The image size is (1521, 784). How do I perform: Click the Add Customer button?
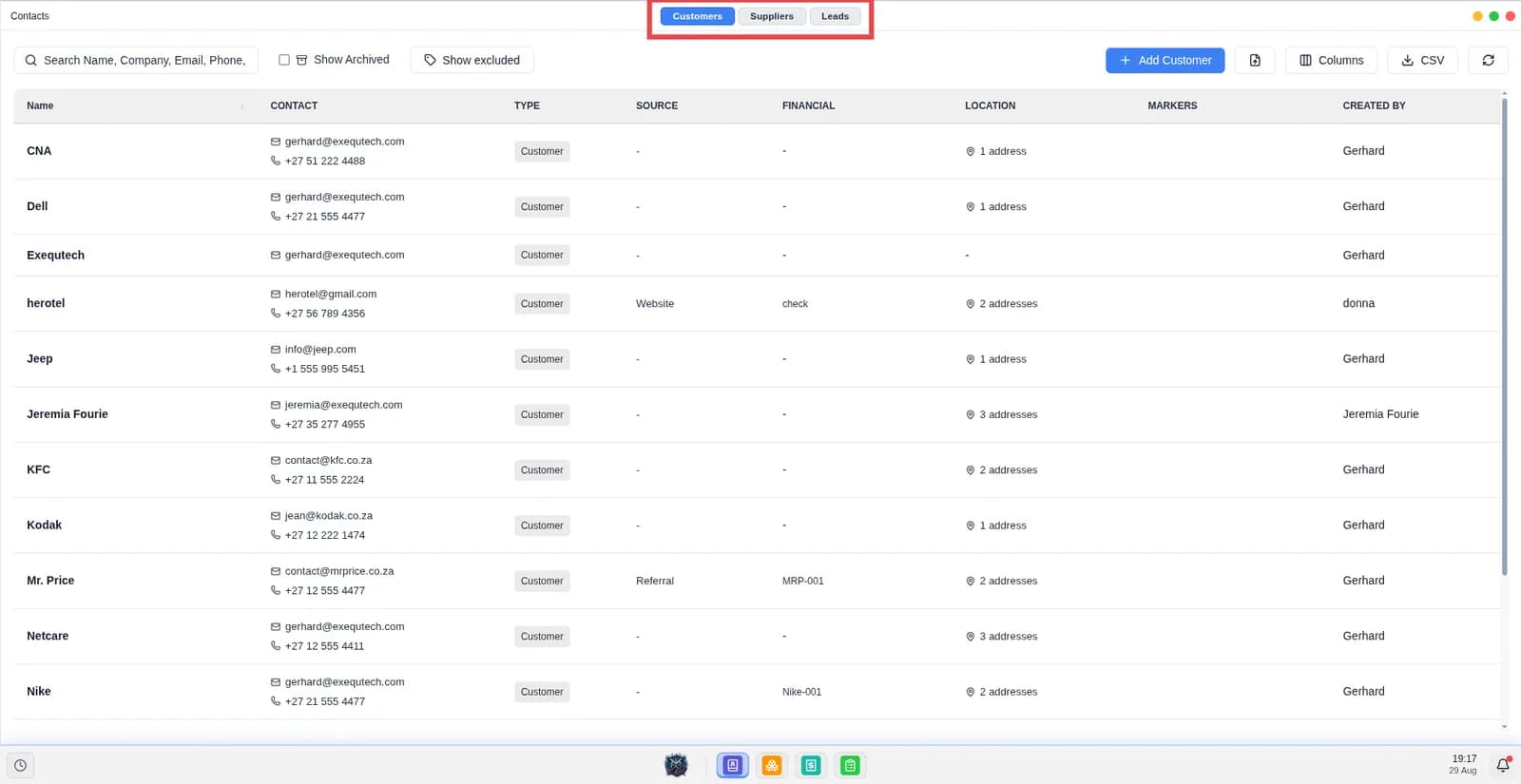(1165, 60)
